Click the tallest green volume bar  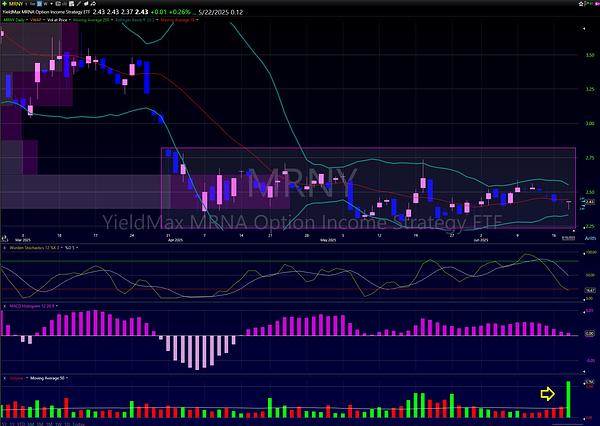point(568,399)
